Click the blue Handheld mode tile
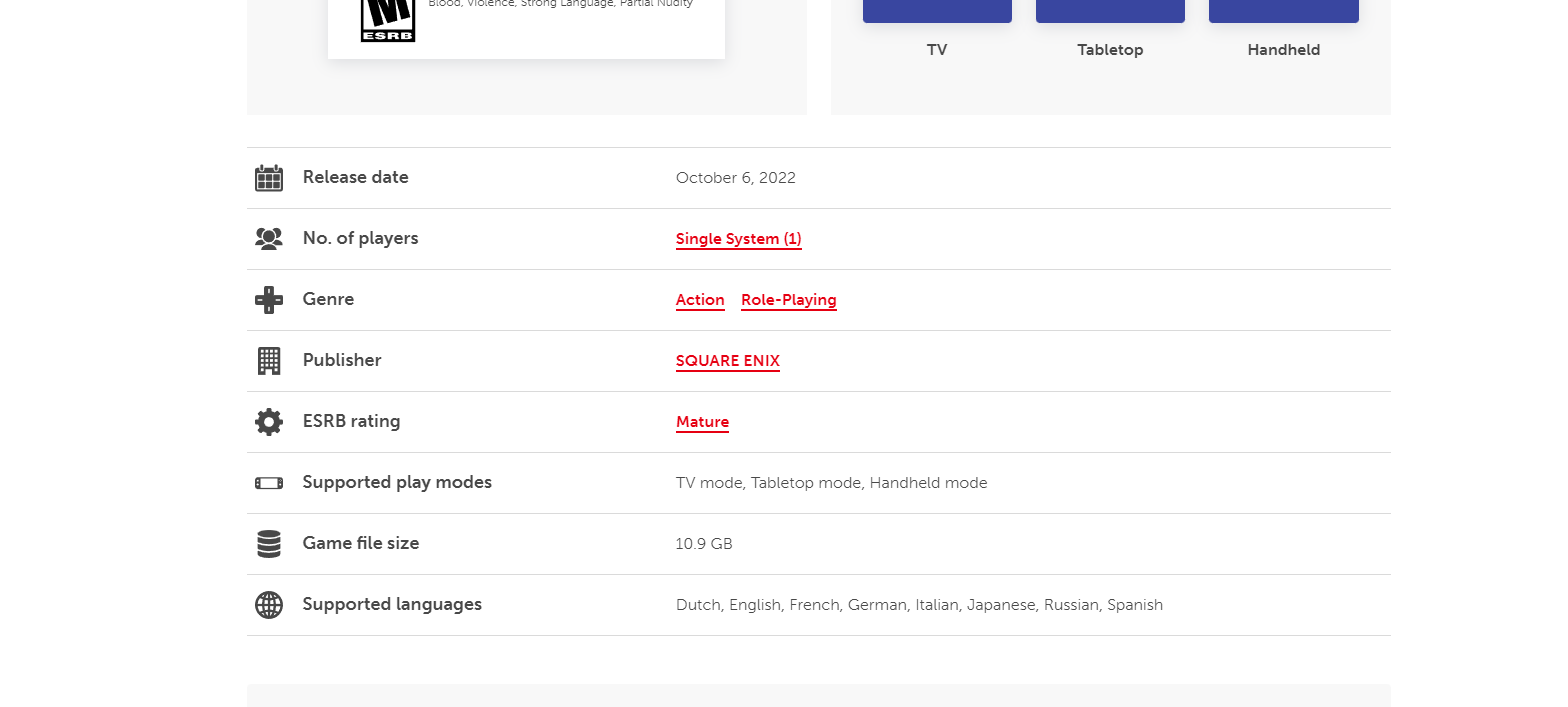 click(1283, 11)
